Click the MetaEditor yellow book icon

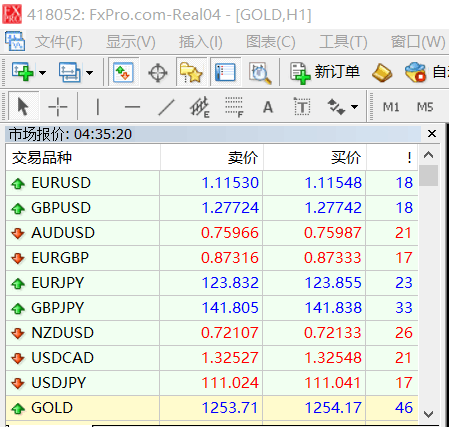382,72
